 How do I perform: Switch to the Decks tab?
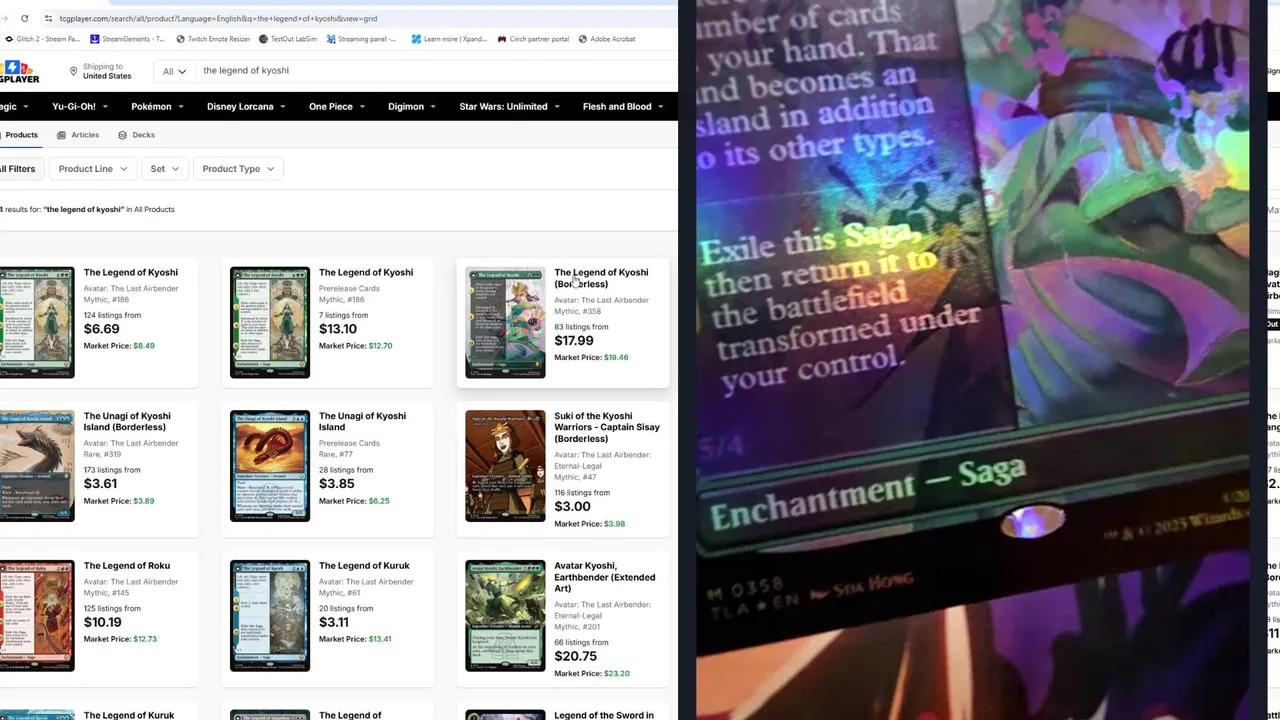(136, 135)
